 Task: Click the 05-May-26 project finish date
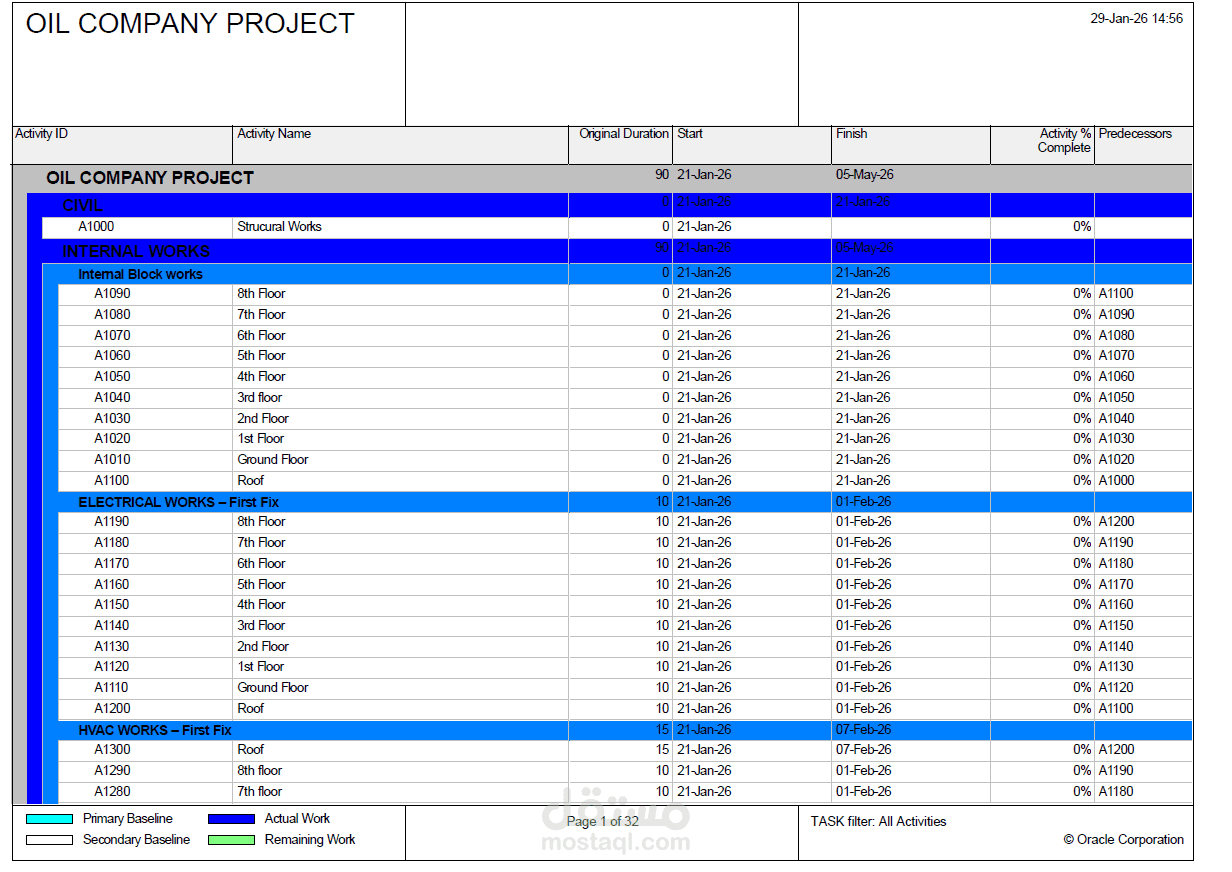tap(865, 175)
